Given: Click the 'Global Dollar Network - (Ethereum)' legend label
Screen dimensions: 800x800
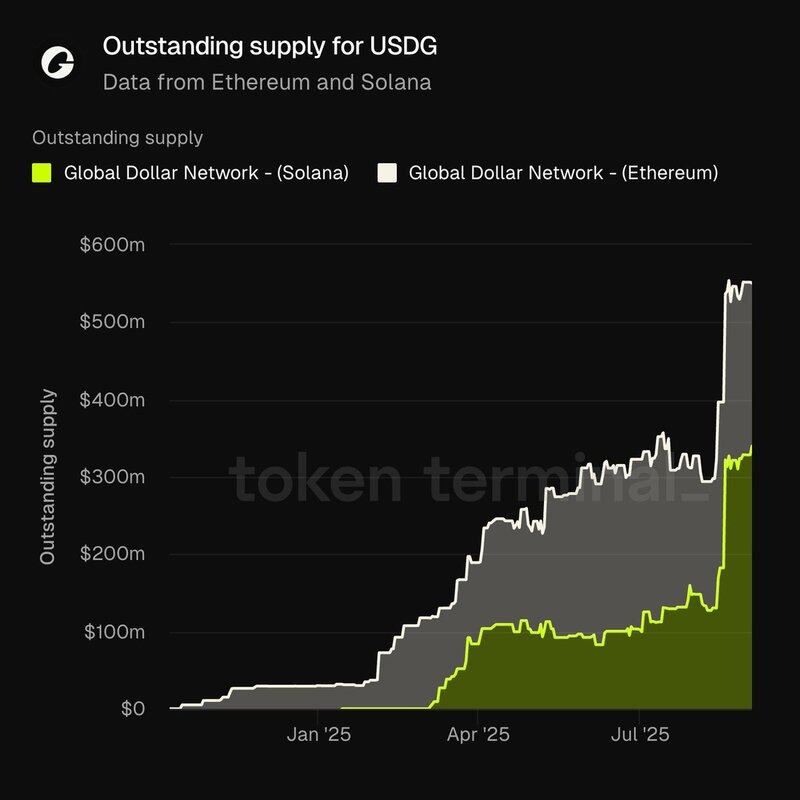Looking at the screenshot, I should click(563, 173).
